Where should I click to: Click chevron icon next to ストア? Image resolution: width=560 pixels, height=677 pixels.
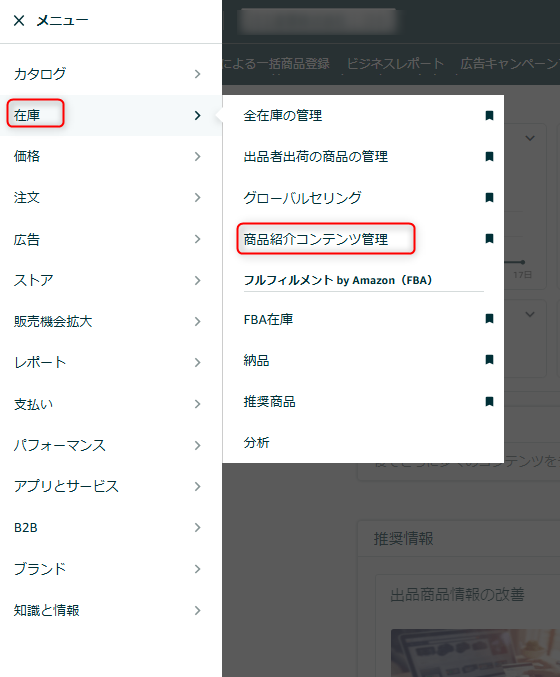[x=197, y=280]
